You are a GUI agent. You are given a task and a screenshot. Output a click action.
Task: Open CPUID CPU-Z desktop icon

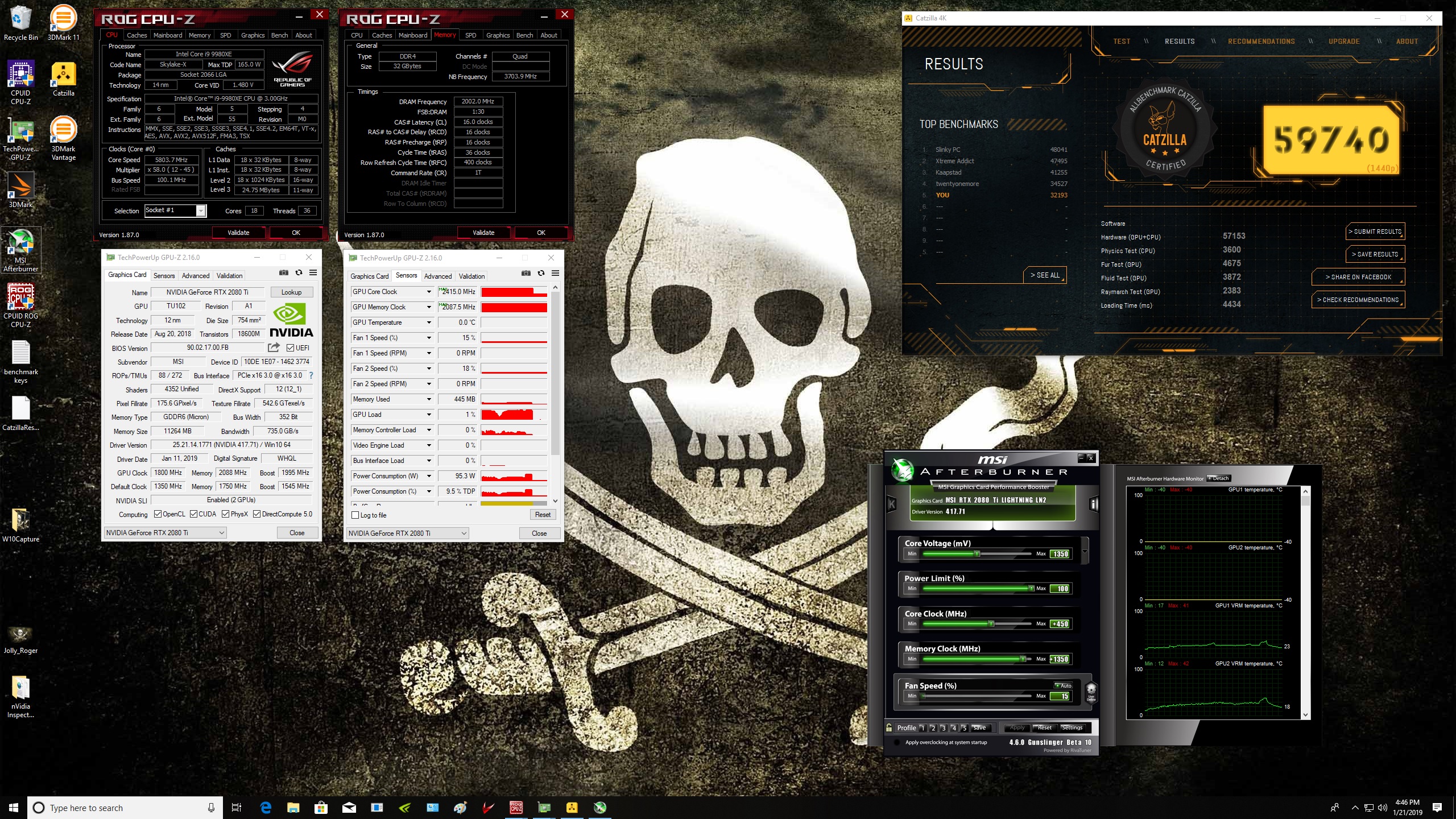pyautogui.click(x=20, y=83)
